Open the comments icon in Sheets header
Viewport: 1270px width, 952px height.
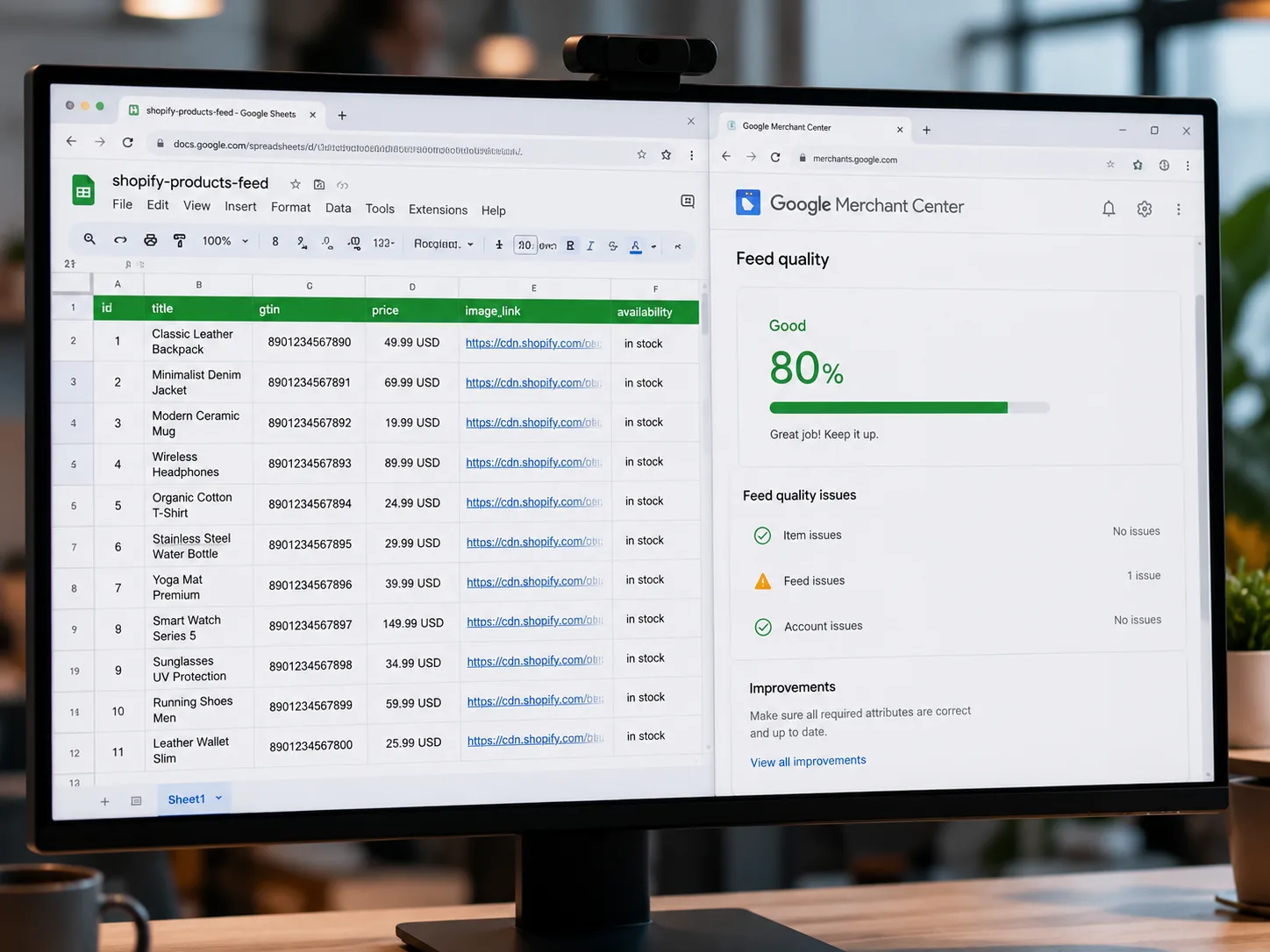688,202
